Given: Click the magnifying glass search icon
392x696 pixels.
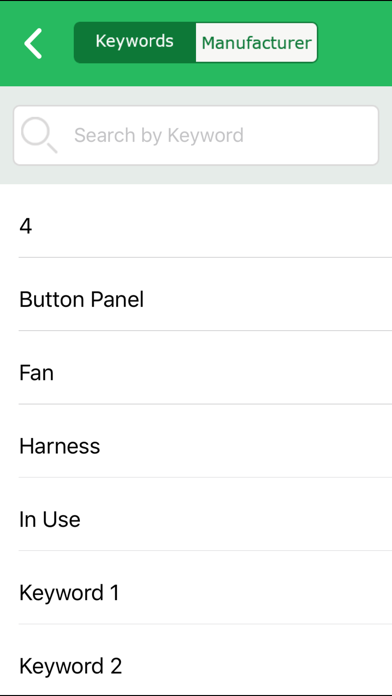Looking at the screenshot, I should [39, 135].
